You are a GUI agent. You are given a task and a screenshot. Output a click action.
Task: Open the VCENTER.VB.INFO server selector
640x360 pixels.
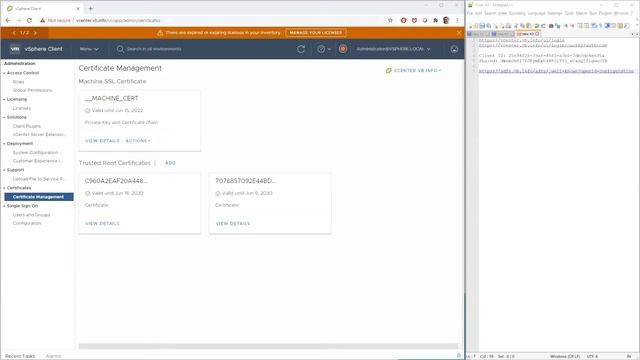414,71
